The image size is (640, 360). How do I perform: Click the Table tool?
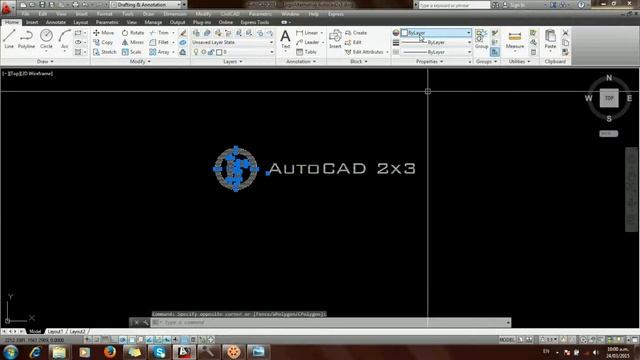[x=307, y=52]
